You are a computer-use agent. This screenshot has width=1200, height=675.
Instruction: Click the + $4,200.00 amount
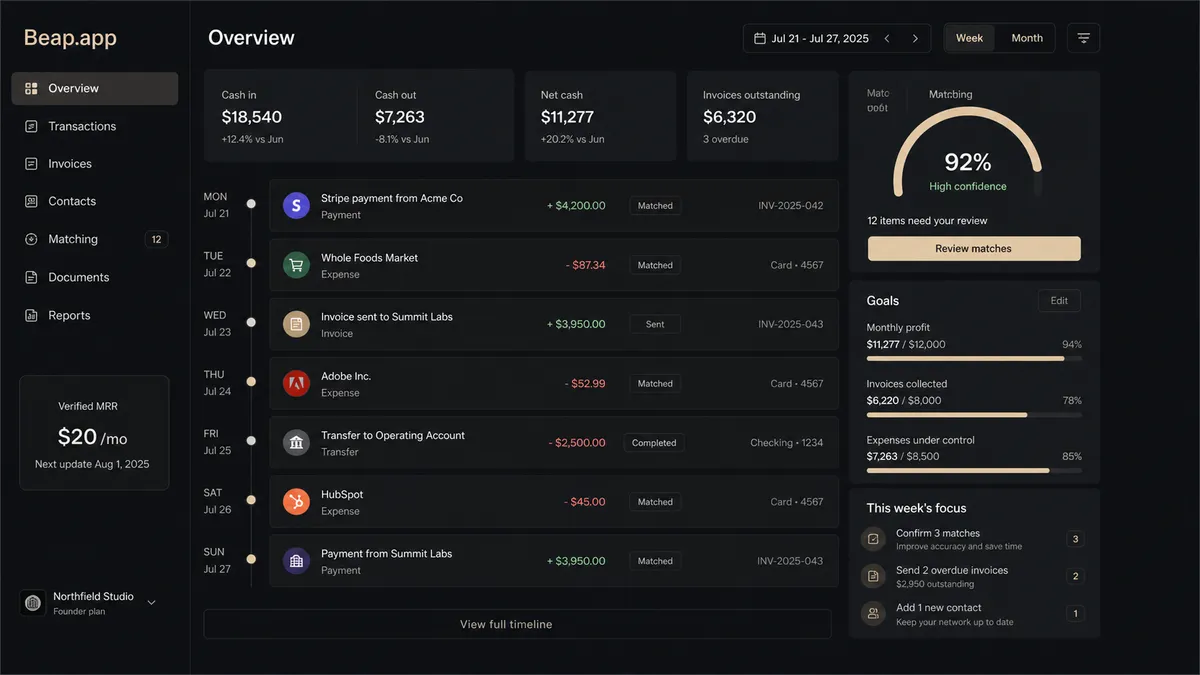point(576,206)
